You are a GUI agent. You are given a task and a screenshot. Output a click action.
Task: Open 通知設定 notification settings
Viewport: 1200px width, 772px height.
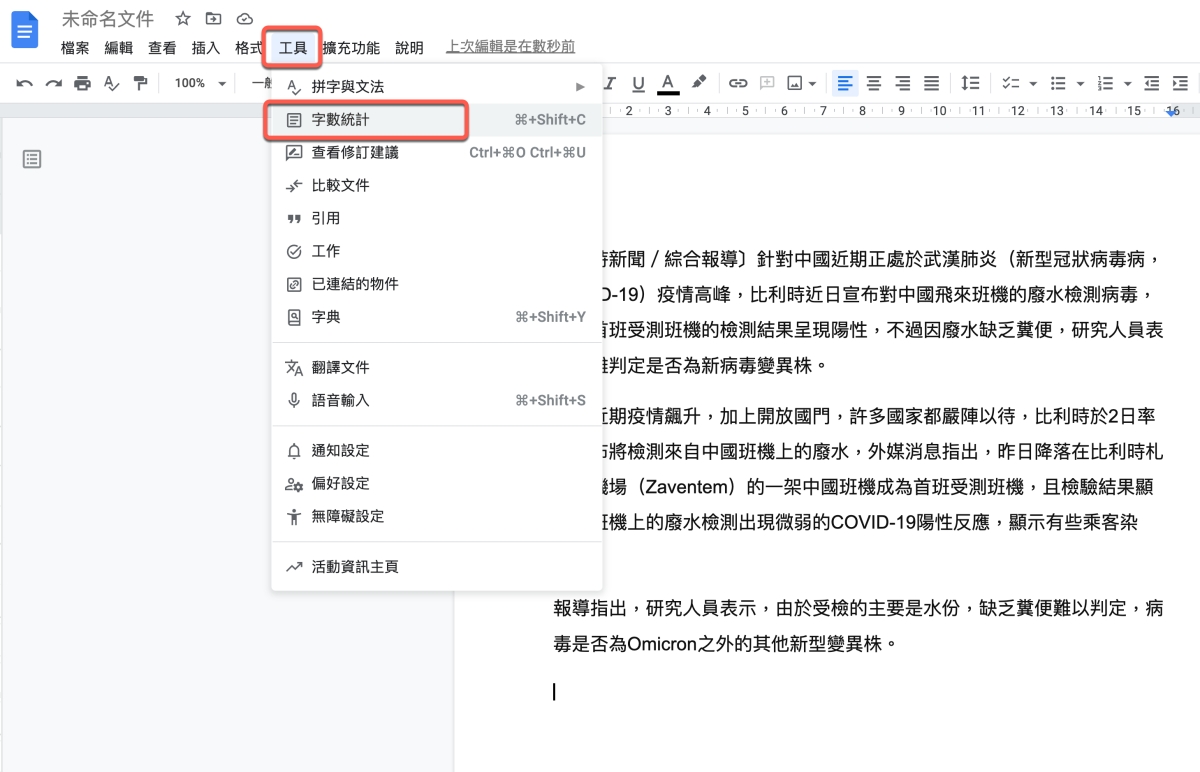tap(437, 451)
